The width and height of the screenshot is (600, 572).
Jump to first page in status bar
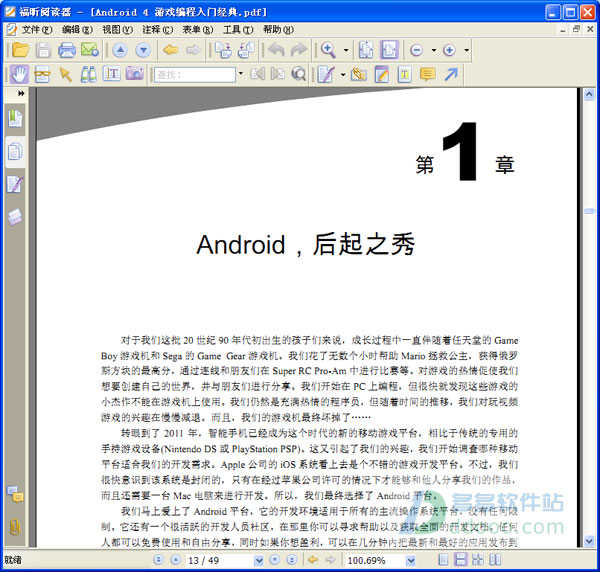pos(158,560)
